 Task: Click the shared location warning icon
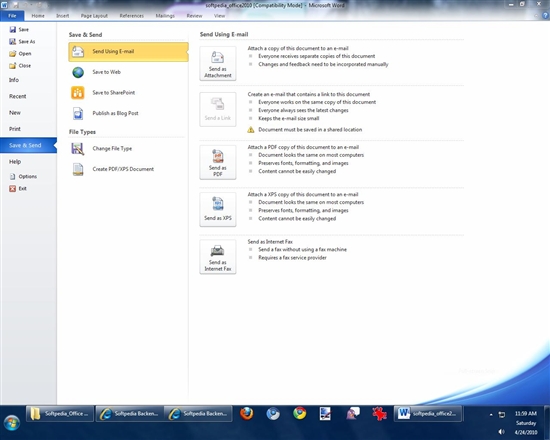click(x=250, y=129)
